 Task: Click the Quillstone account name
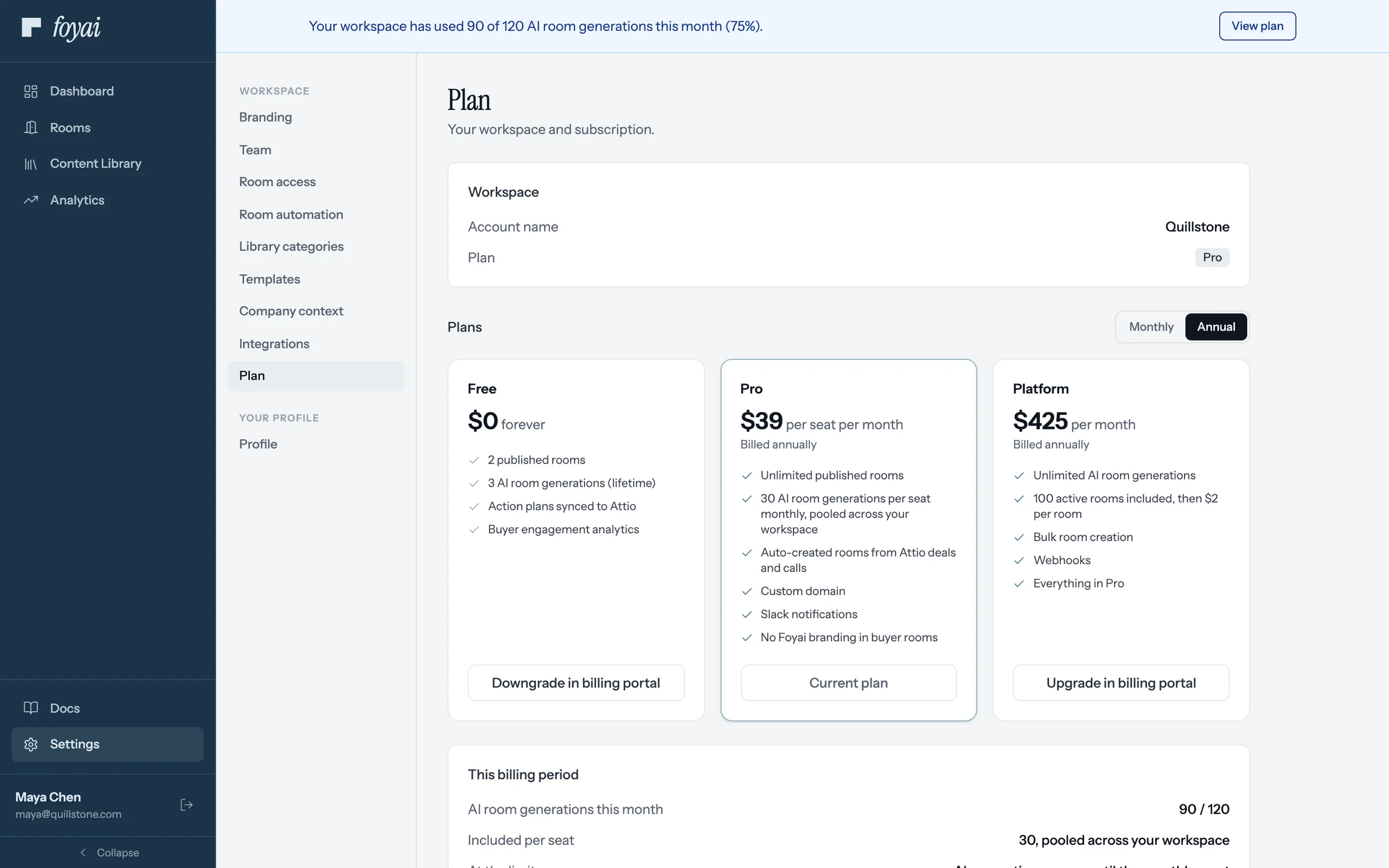click(1197, 227)
